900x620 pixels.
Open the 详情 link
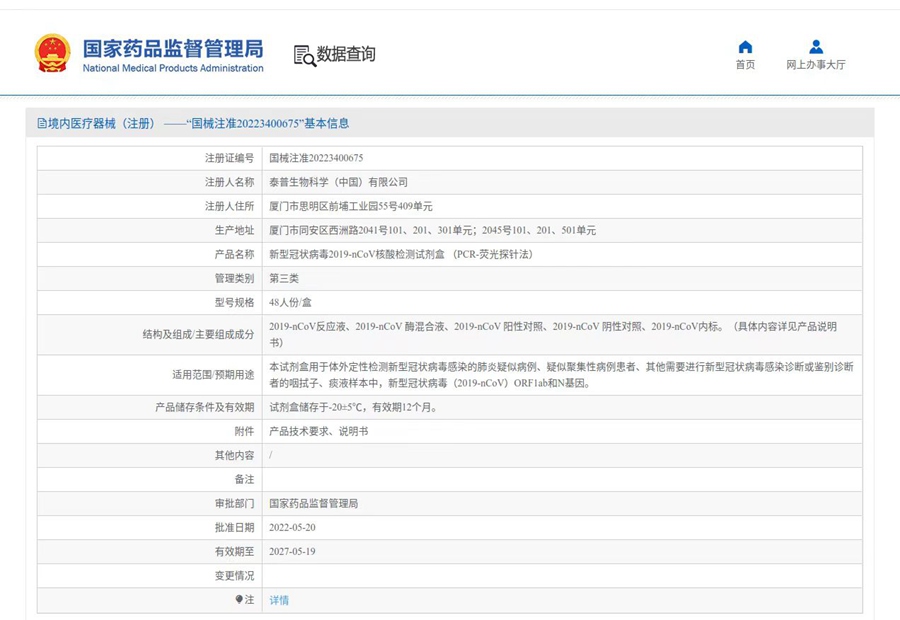pos(279,600)
